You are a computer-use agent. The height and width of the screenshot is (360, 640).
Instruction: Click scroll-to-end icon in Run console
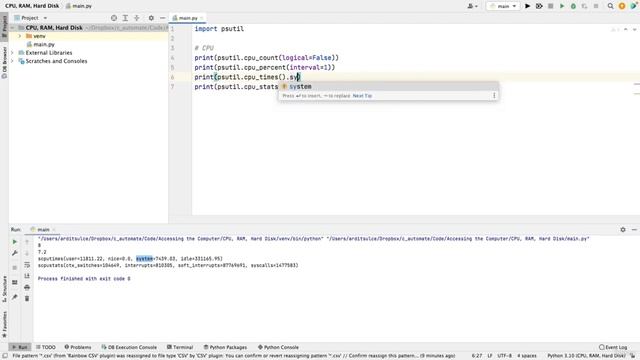pyautogui.click(x=27, y=276)
